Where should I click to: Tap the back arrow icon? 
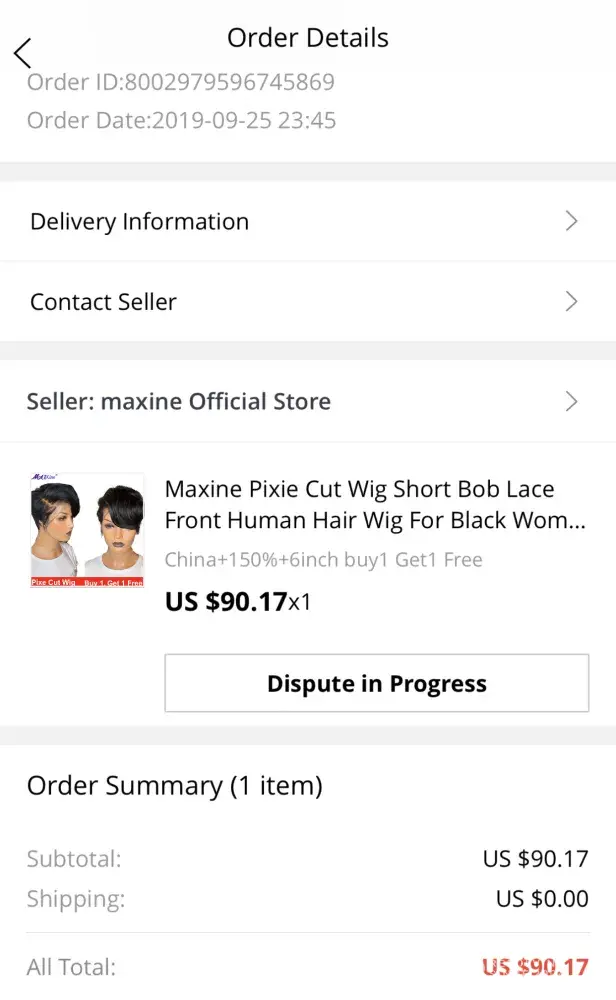click(x=23, y=52)
